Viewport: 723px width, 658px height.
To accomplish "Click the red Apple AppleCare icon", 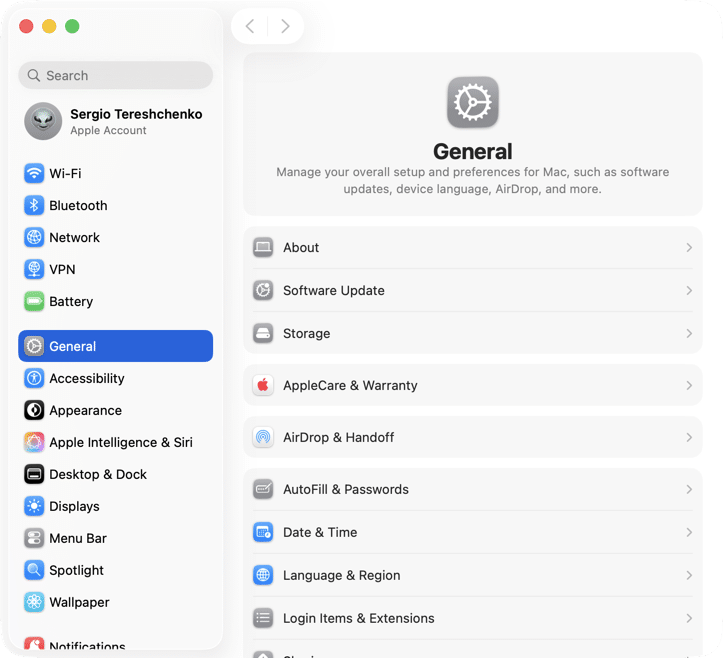I will [x=263, y=385].
